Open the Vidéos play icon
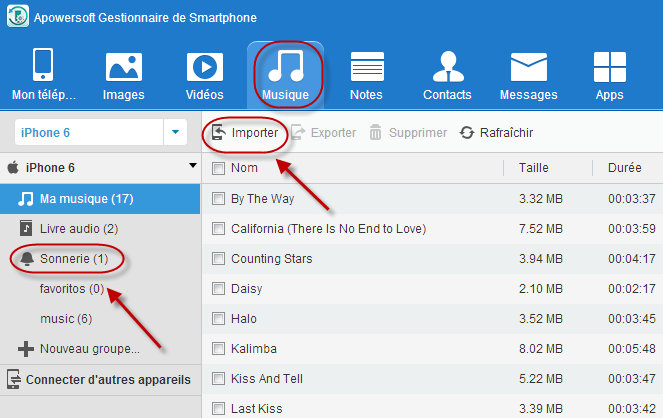Image resolution: width=663 pixels, height=418 pixels. (x=205, y=67)
